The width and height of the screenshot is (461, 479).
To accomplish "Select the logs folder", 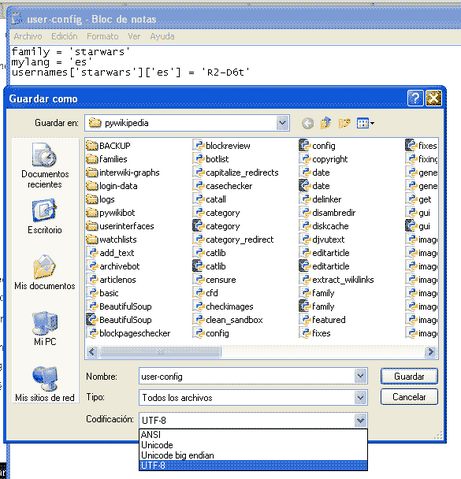I will click(x=100, y=199).
